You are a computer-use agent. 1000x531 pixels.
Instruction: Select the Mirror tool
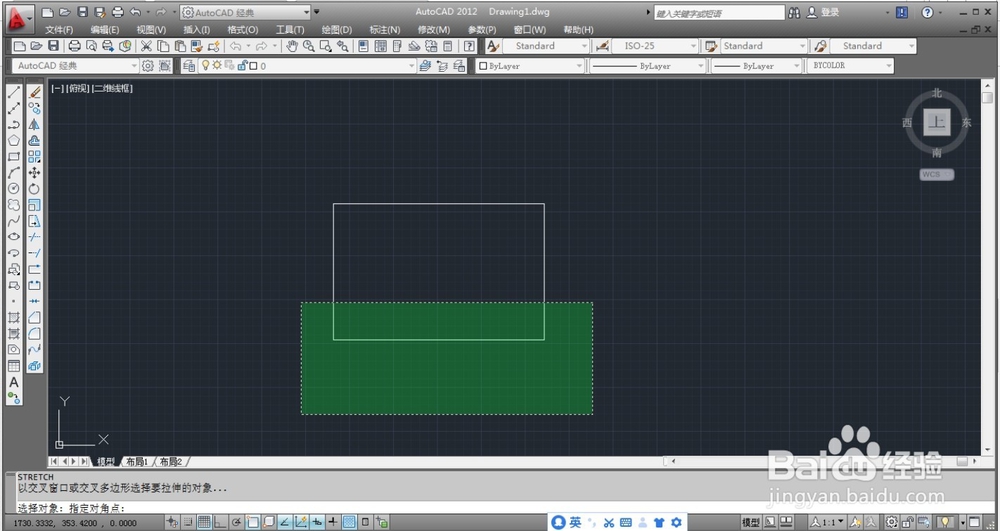pos(34,124)
